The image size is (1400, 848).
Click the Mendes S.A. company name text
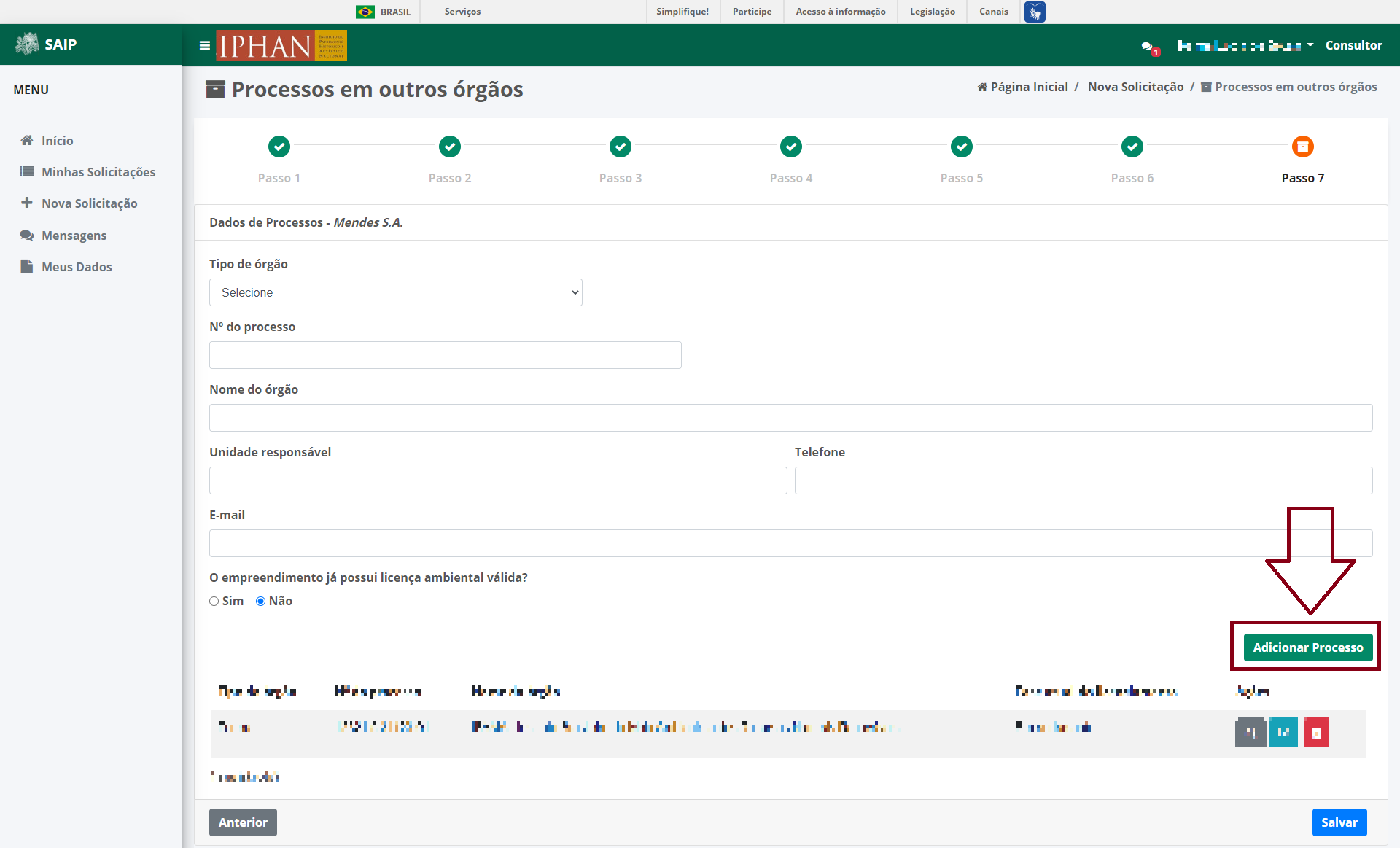tap(368, 222)
